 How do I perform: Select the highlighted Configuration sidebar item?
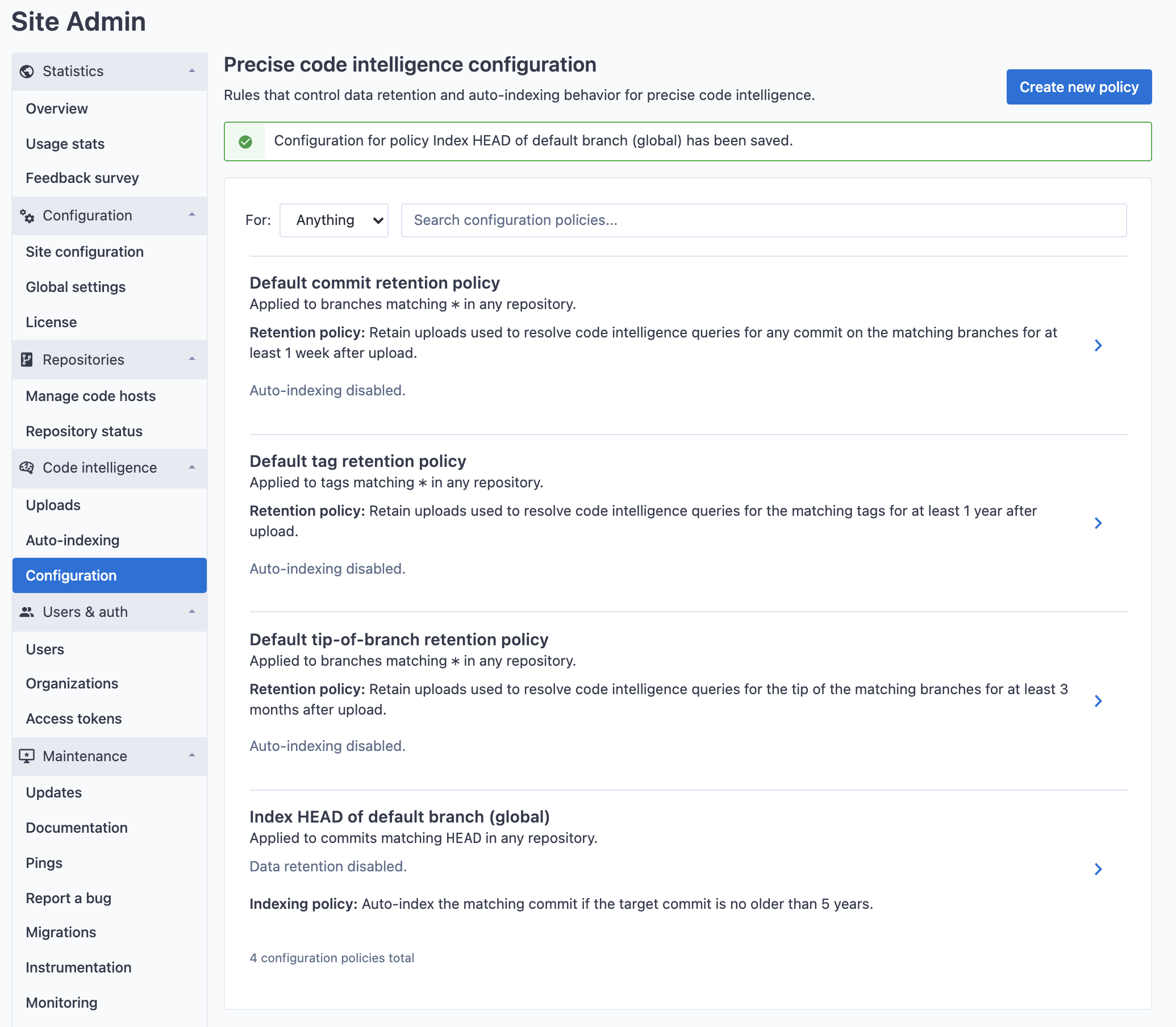(110, 575)
